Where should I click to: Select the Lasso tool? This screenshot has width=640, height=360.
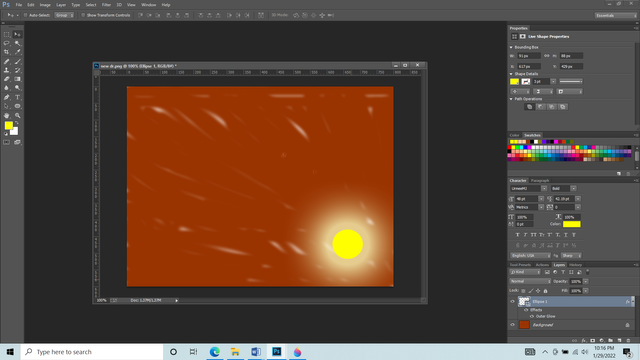7,43
